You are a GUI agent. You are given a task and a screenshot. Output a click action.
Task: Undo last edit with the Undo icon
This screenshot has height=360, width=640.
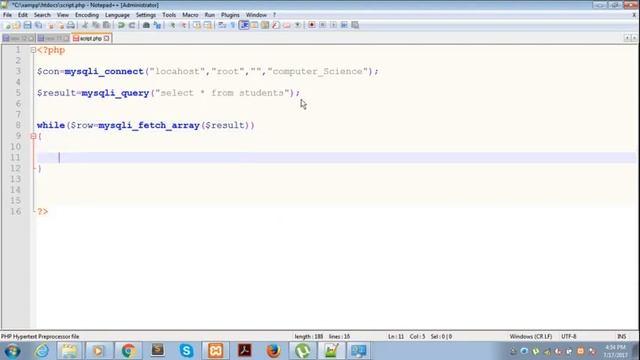(121, 25)
